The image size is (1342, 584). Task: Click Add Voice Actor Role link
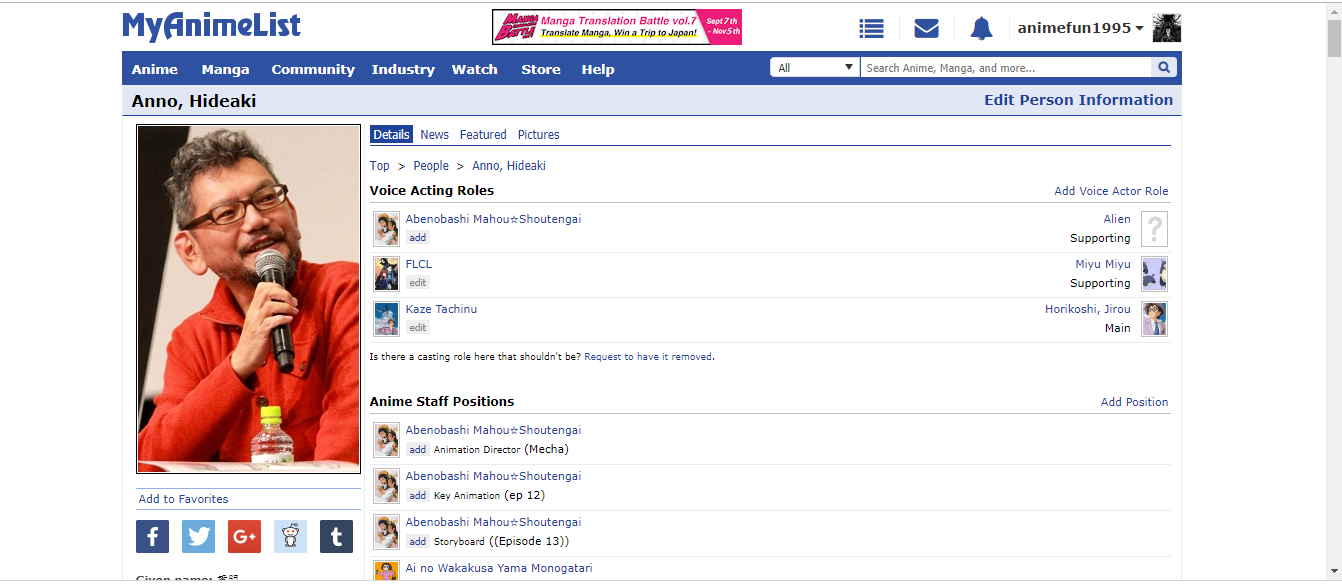coord(1111,191)
